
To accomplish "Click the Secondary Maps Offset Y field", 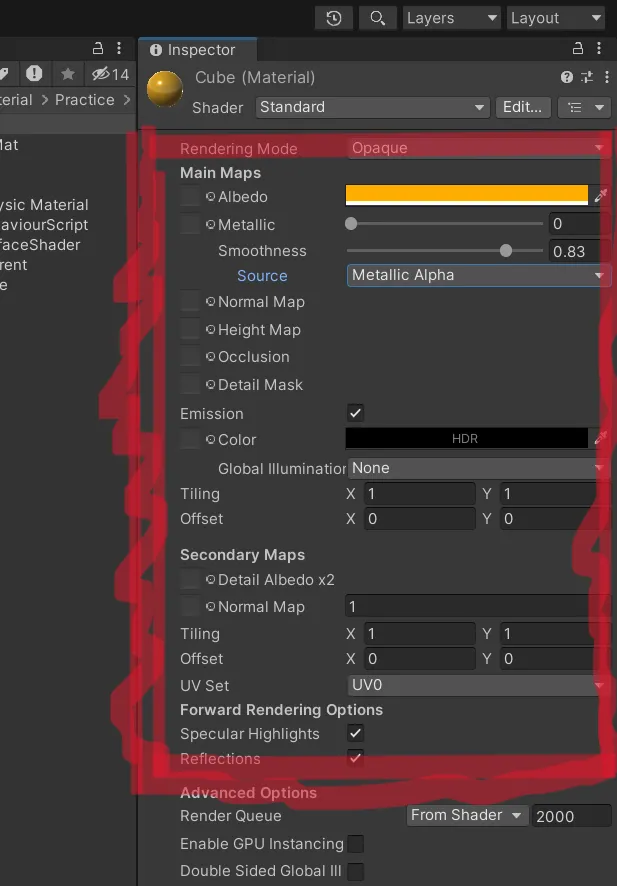I will click(x=555, y=659).
